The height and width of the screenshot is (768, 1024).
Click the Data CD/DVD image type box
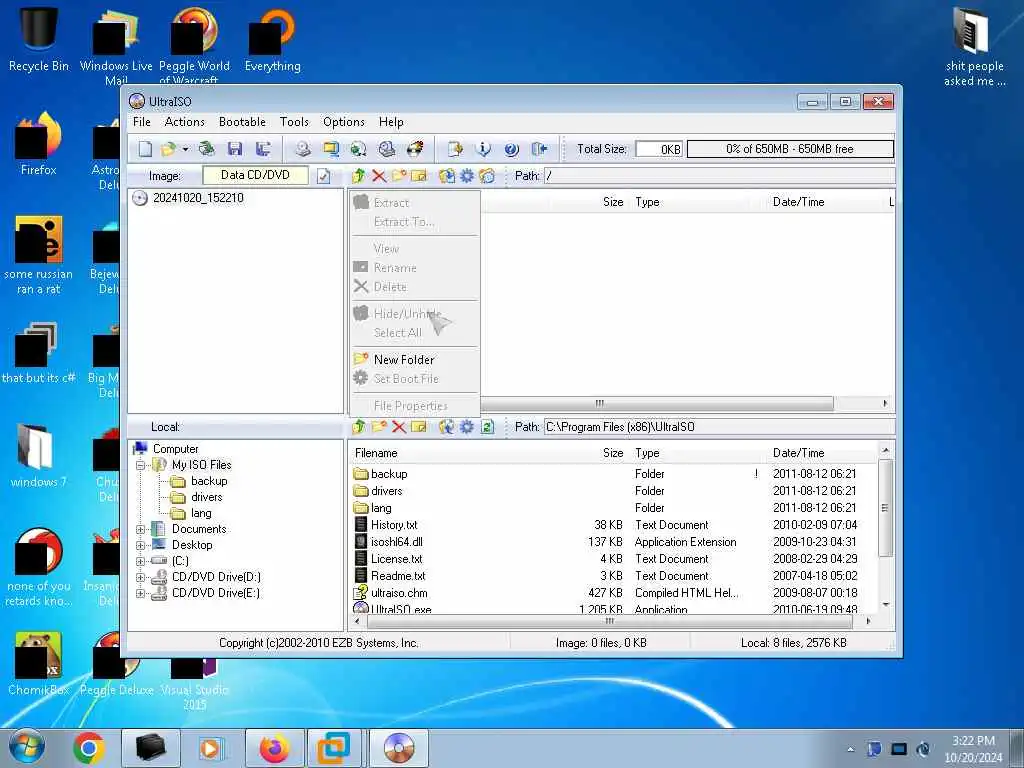255,175
